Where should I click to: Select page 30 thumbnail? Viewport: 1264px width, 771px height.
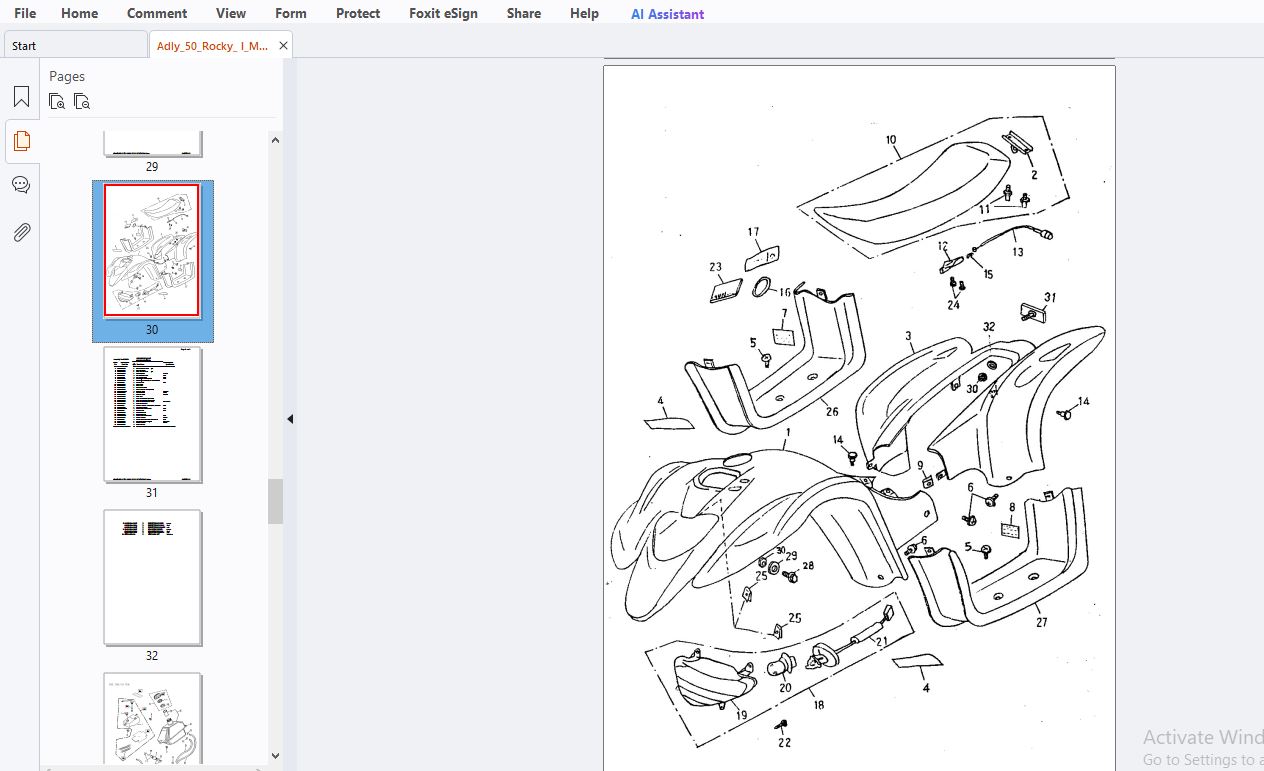click(152, 251)
